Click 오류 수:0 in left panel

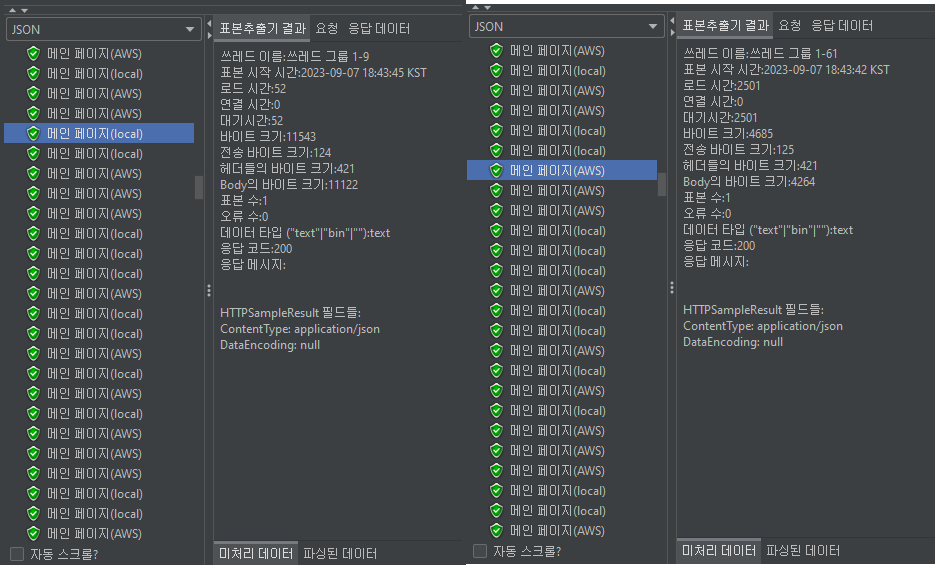click(244, 216)
